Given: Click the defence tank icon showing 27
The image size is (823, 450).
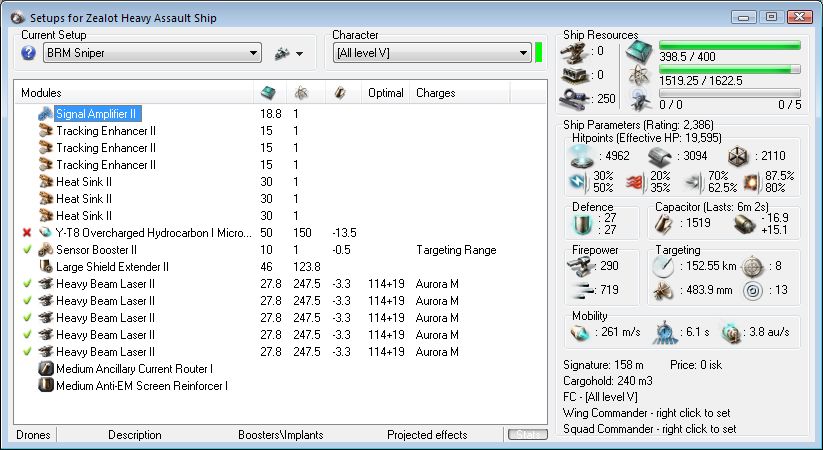Looking at the screenshot, I should (582, 224).
